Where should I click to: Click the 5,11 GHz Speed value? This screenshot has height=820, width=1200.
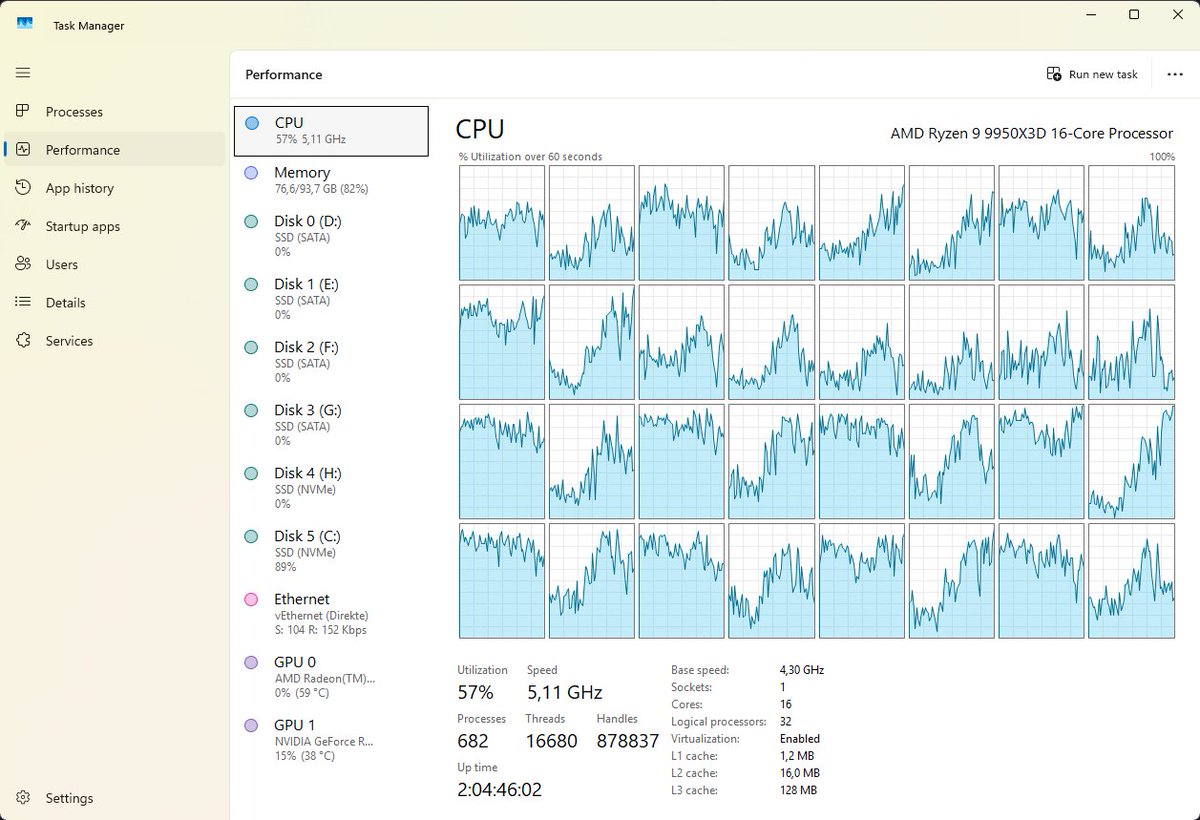[x=565, y=692]
